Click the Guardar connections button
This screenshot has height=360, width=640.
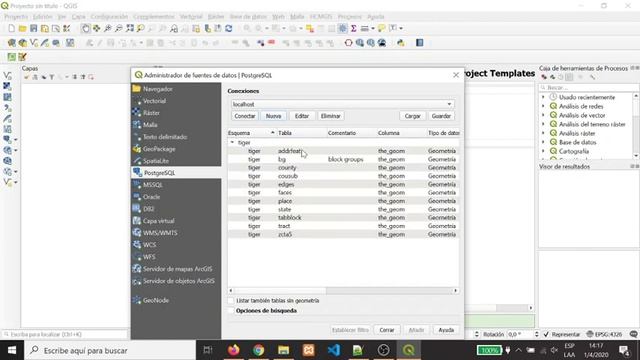tap(441, 116)
